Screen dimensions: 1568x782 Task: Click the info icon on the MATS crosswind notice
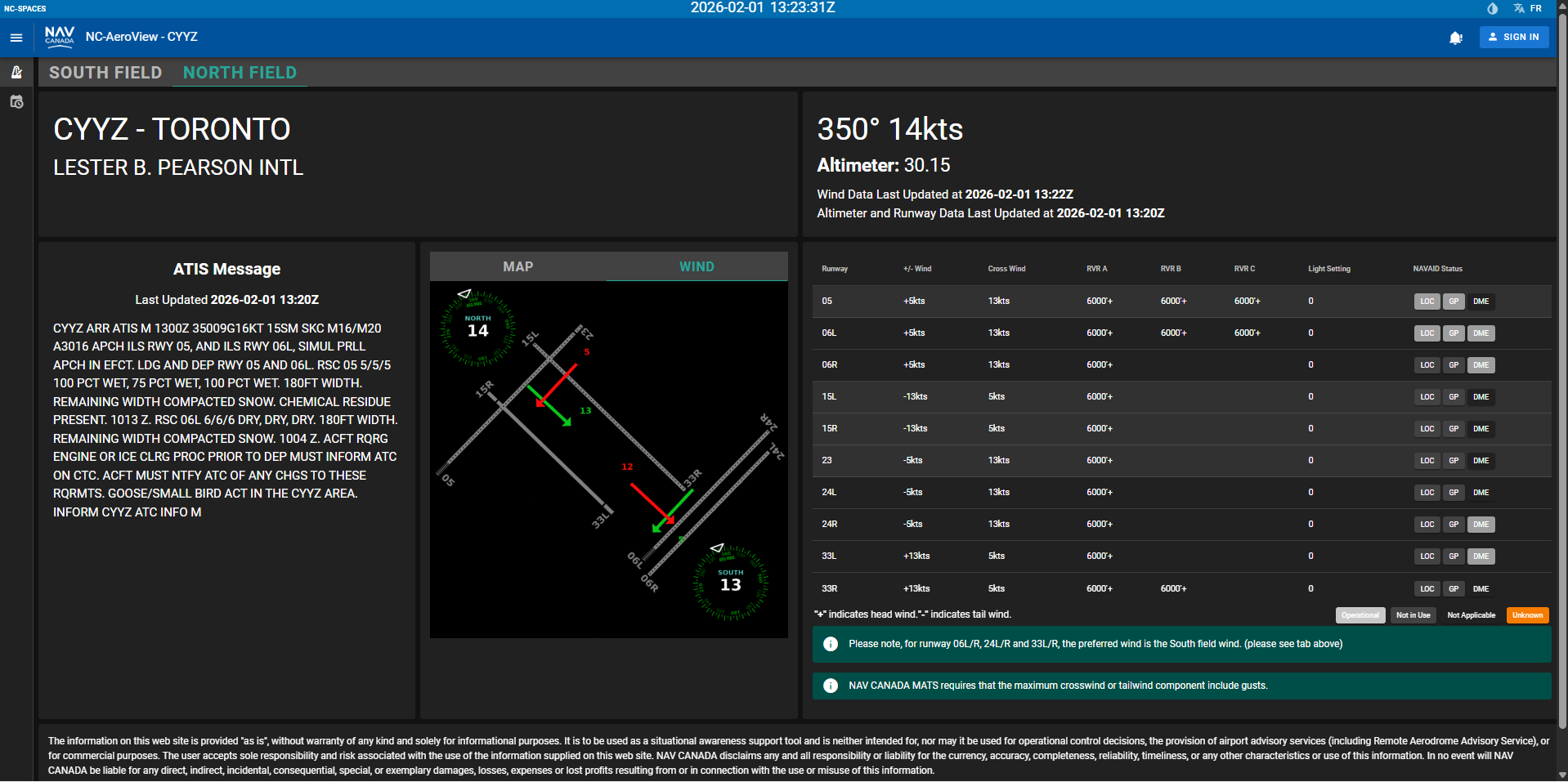point(831,686)
